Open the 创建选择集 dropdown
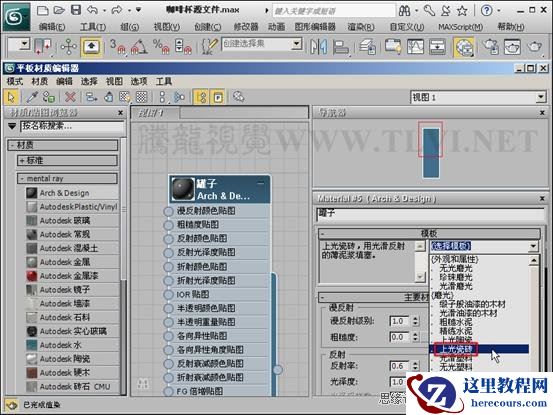This screenshot has width=553, height=415. coord(297,44)
